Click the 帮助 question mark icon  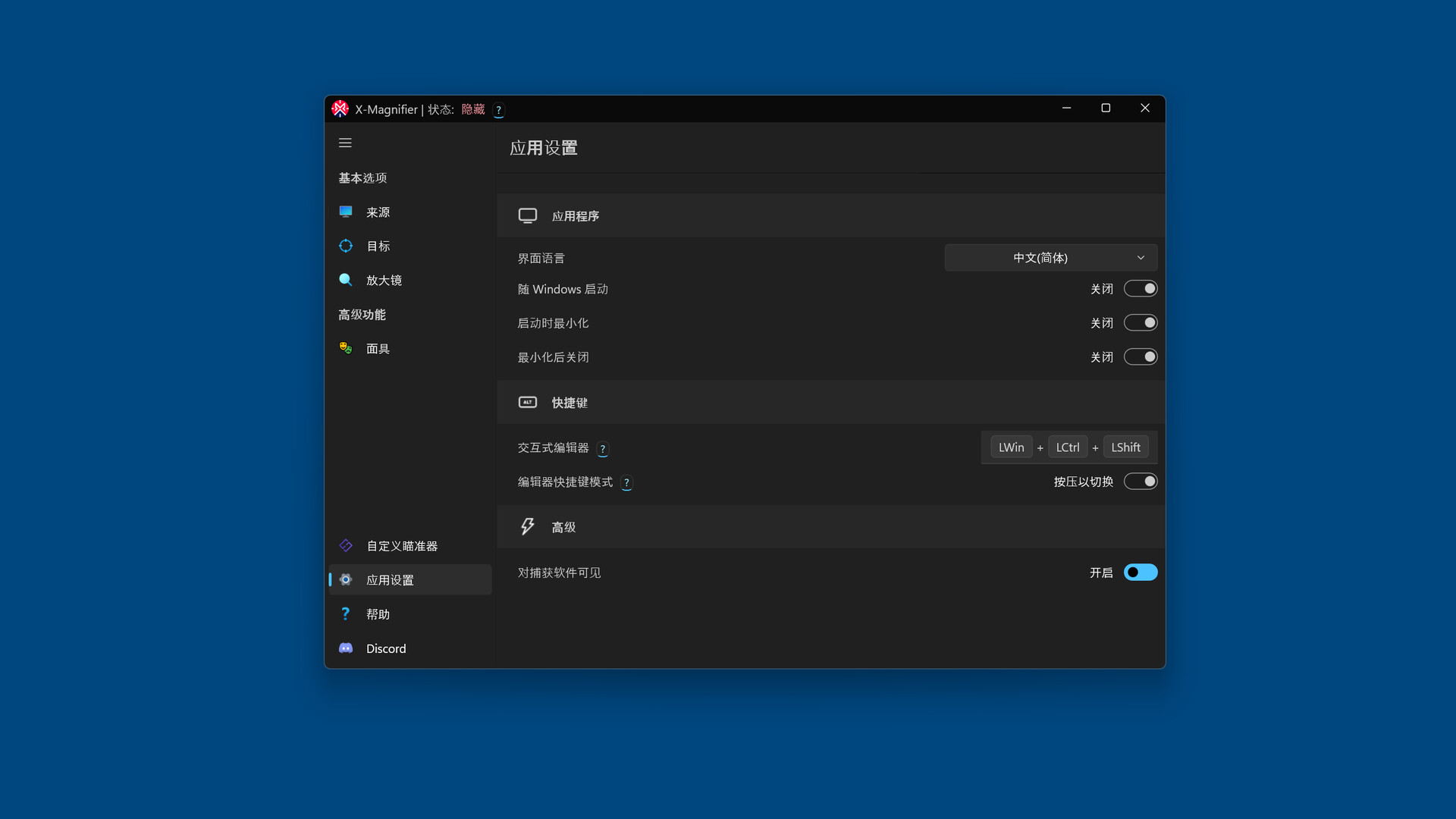pos(346,613)
